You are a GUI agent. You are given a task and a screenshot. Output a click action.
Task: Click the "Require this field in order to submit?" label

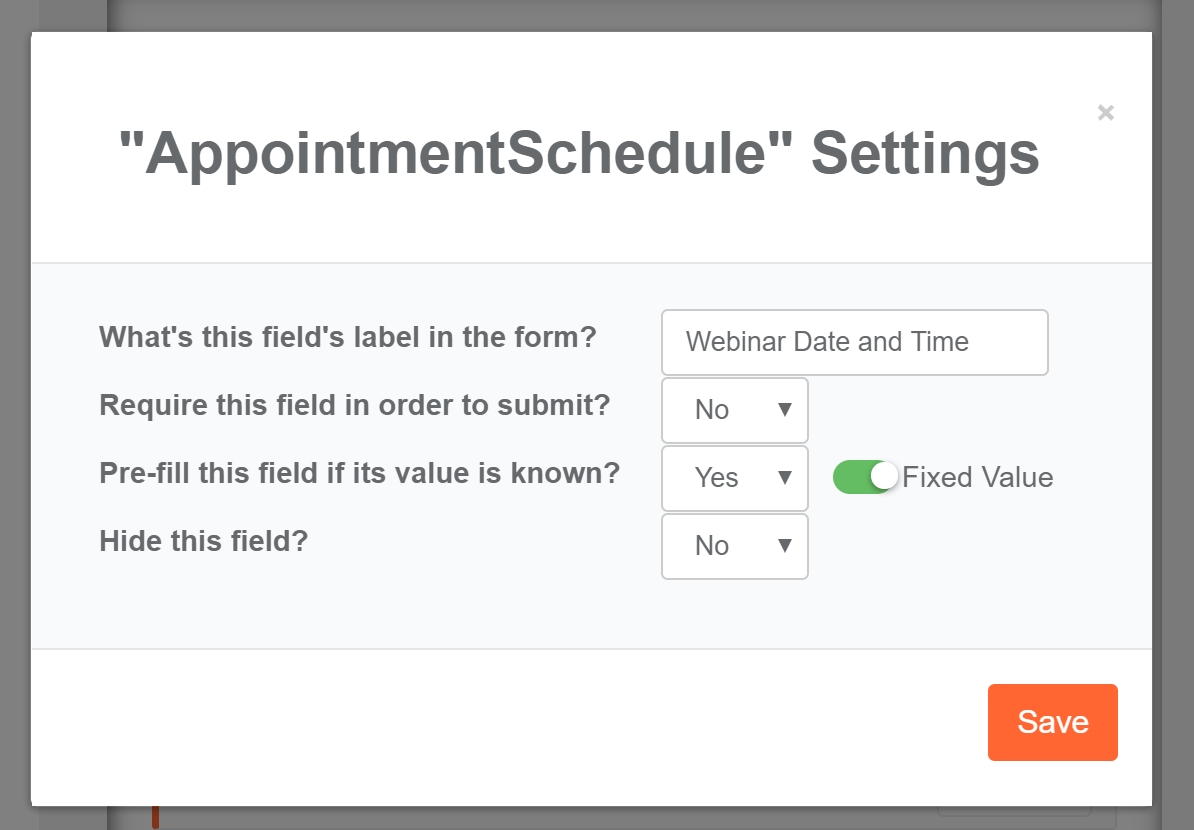pos(355,405)
